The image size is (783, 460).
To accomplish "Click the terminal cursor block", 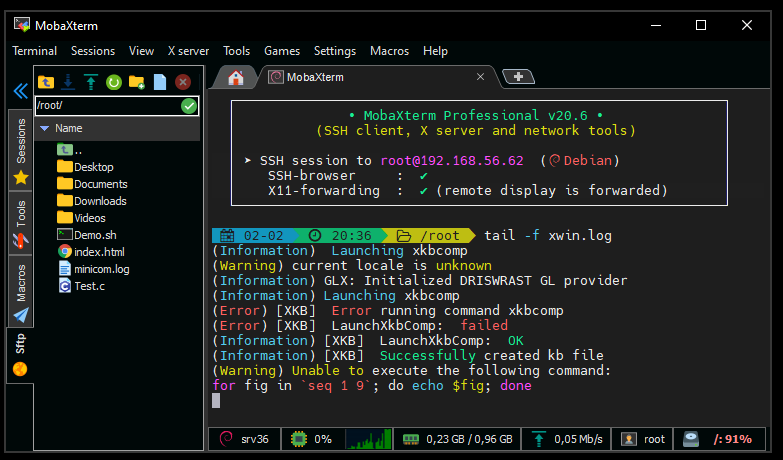I will [x=216, y=401].
